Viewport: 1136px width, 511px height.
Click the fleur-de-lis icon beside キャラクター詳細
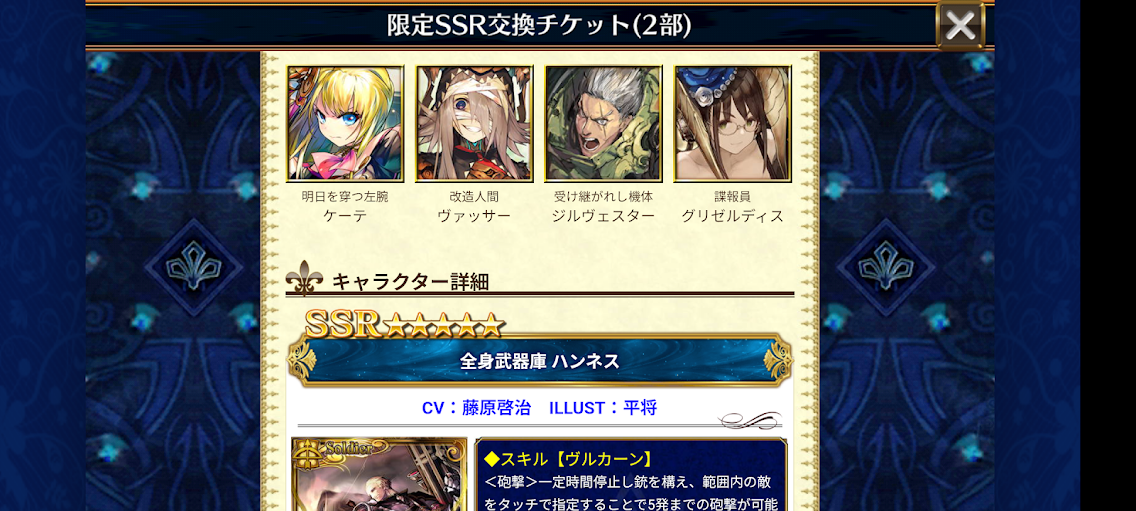[304, 279]
